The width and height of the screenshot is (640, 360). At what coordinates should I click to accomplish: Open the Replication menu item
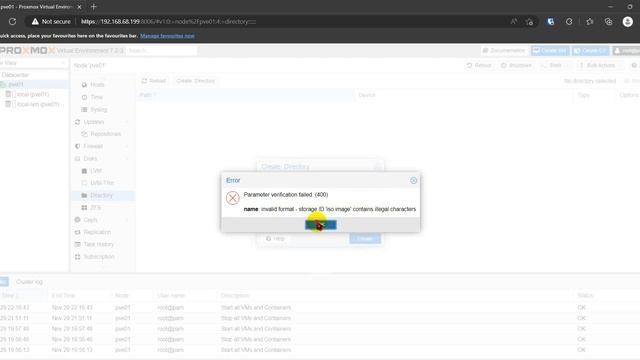pyautogui.click(x=97, y=232)
